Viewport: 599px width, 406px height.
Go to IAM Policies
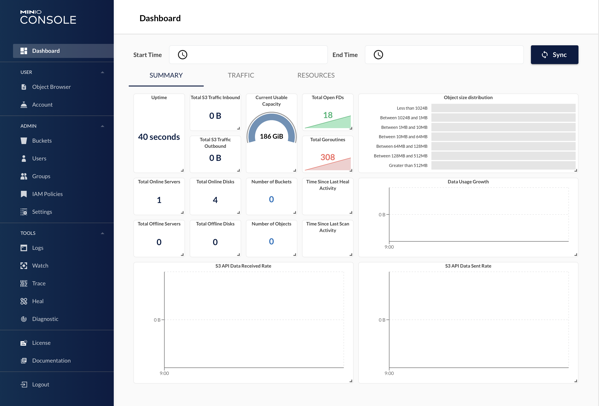point(47,194)
